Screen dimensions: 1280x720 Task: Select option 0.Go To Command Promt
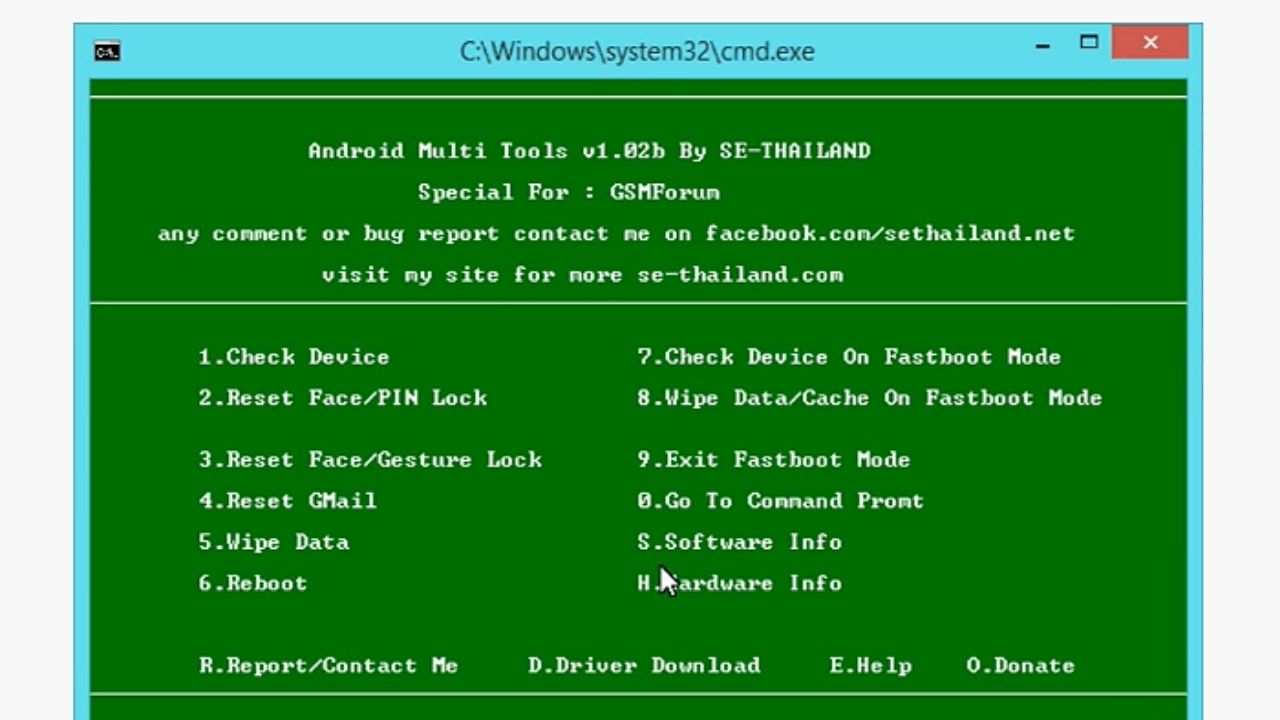pos(781,501)
